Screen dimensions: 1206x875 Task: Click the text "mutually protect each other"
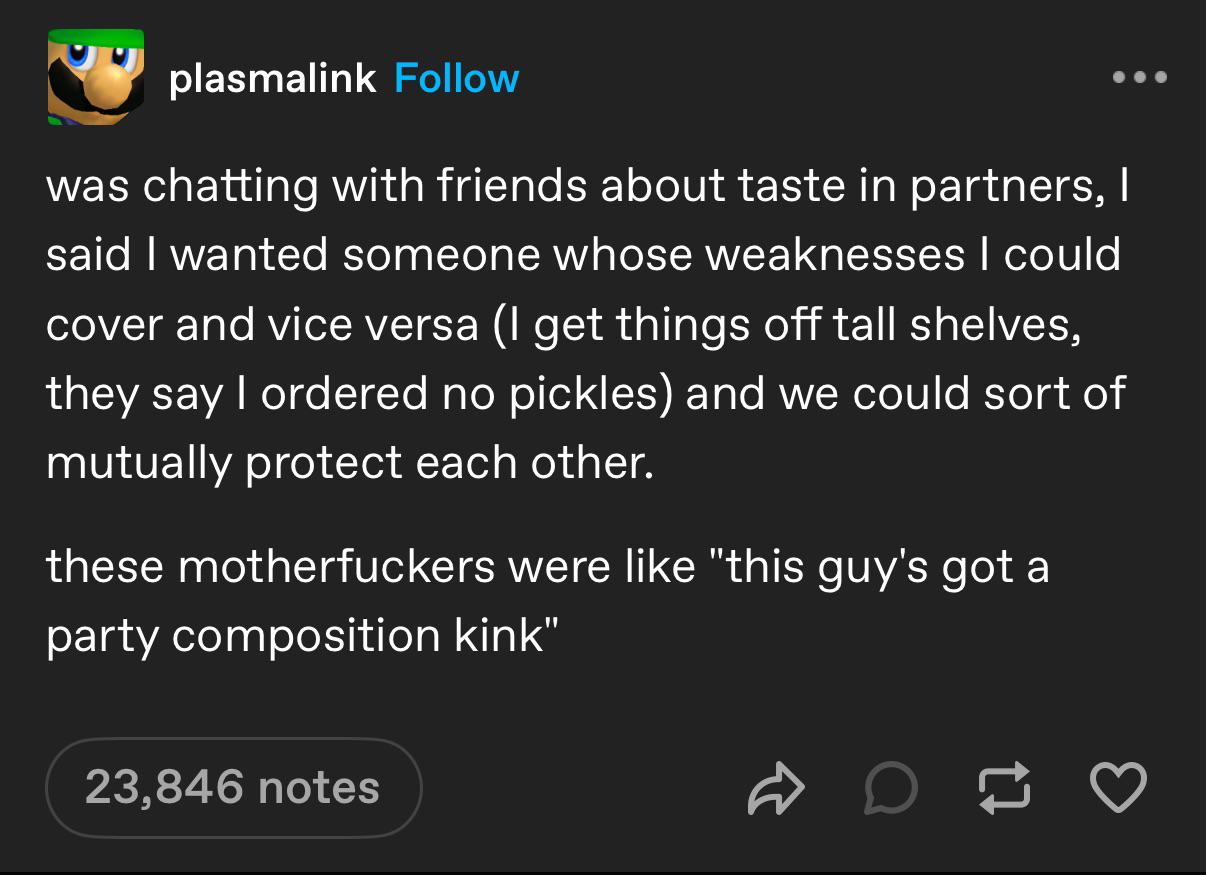pos(349,463)
